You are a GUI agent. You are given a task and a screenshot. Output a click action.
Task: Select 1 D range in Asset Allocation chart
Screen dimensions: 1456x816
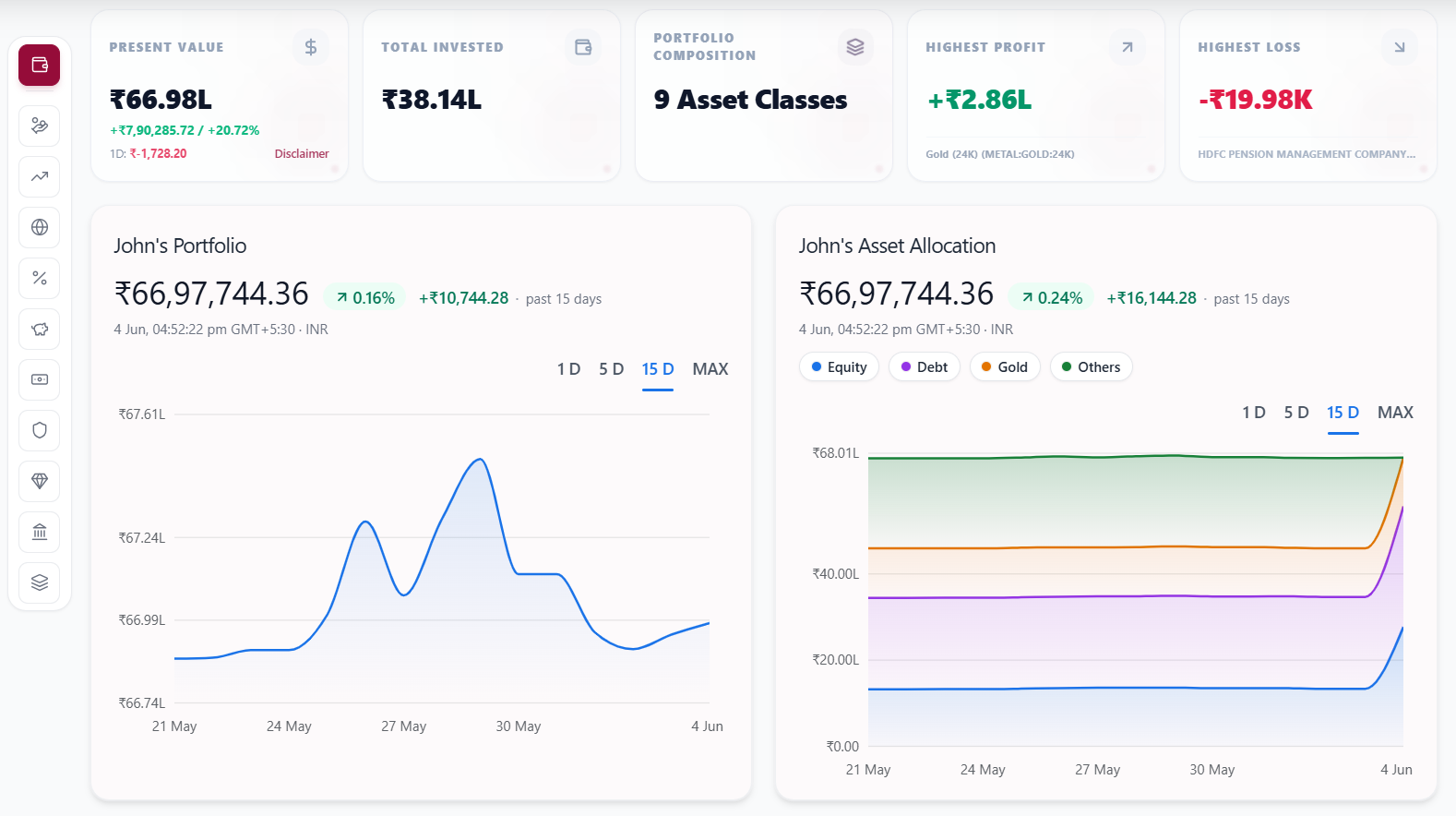[x=1254, y=413]
